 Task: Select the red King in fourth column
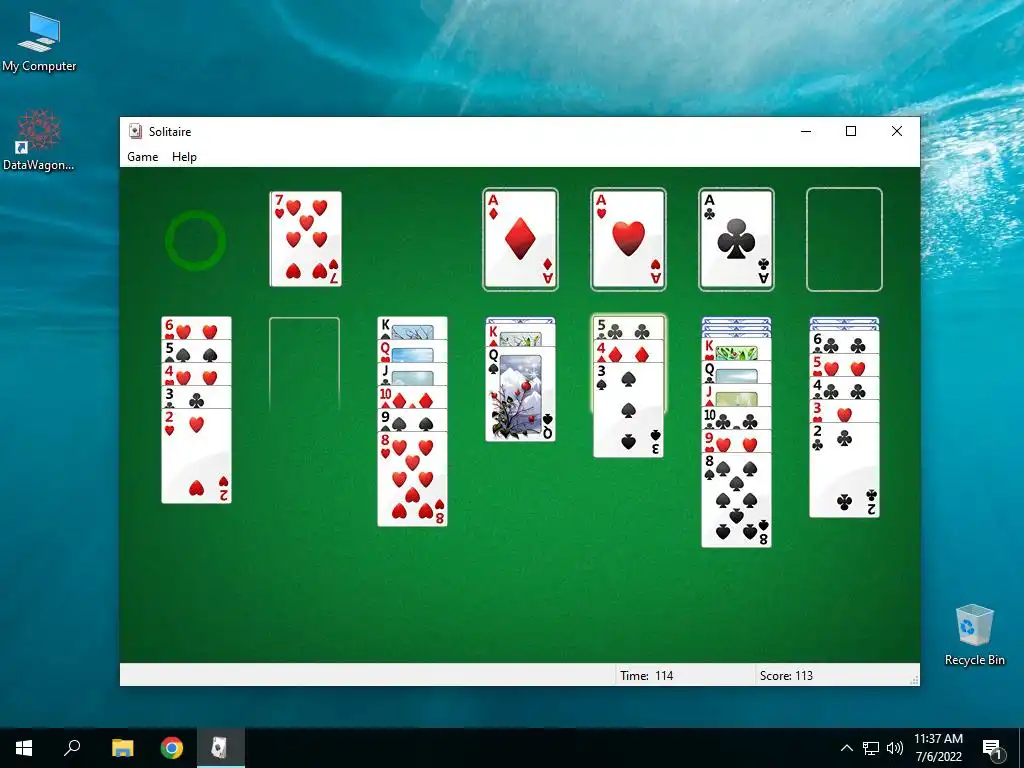pyautogui.click(x=520, y=336)
